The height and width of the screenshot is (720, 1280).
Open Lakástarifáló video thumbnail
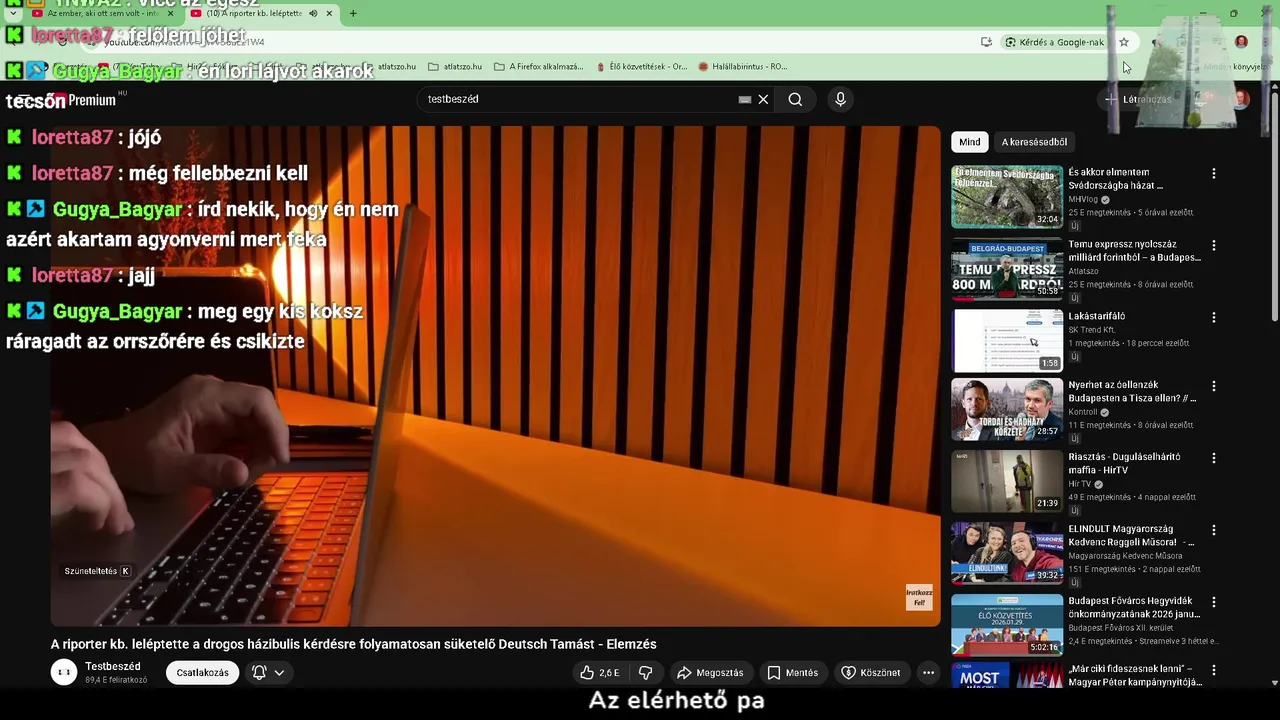click(1007, 341)
